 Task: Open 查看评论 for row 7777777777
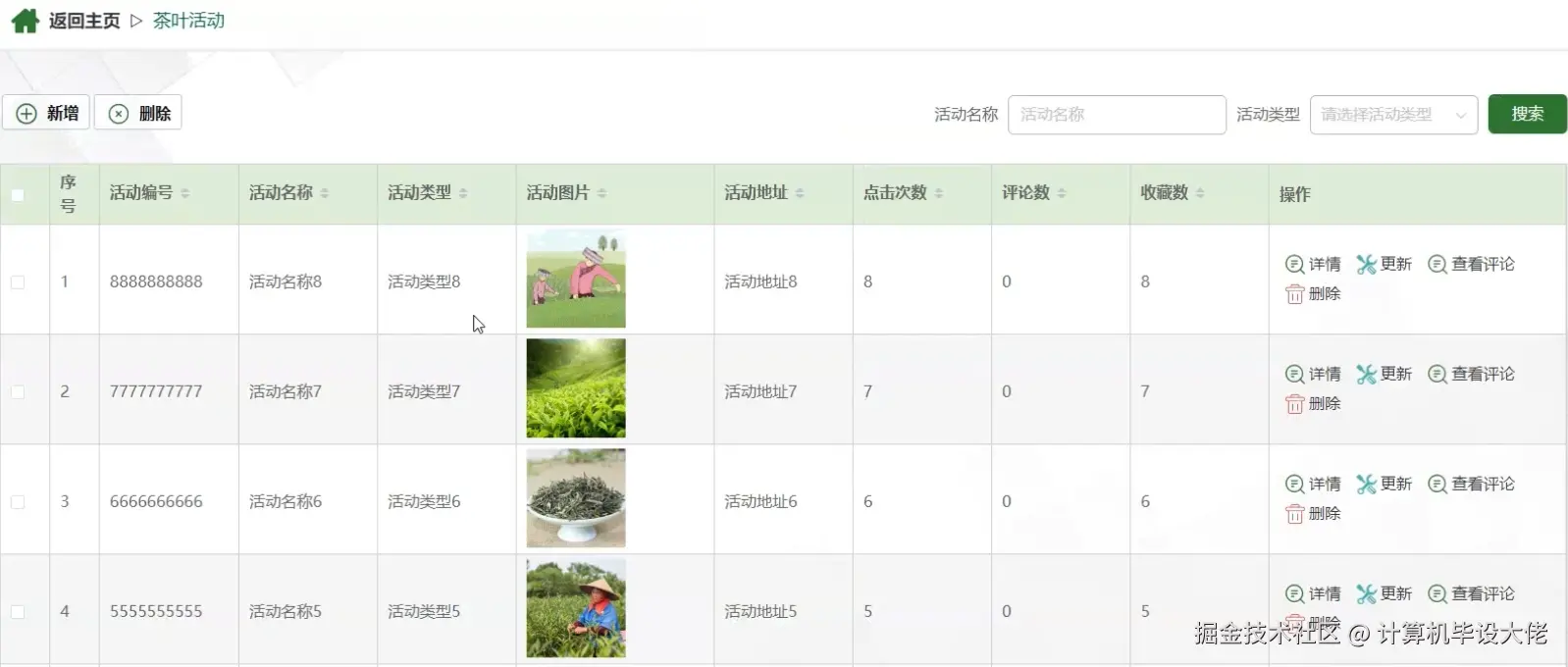(x=1471, y=374)
